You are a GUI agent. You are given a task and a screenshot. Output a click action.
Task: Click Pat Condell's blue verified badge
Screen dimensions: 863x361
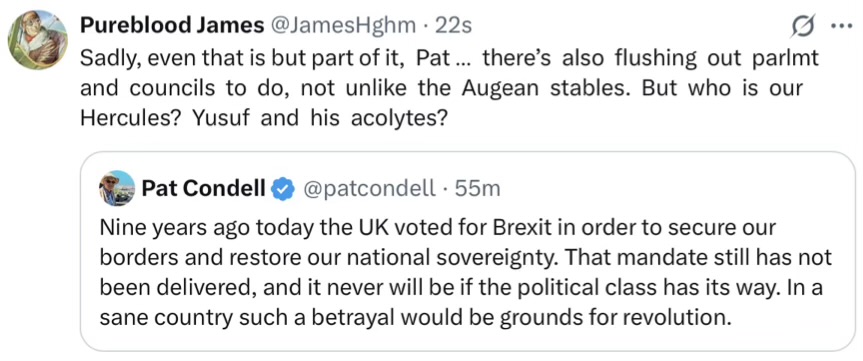[283, 189]
